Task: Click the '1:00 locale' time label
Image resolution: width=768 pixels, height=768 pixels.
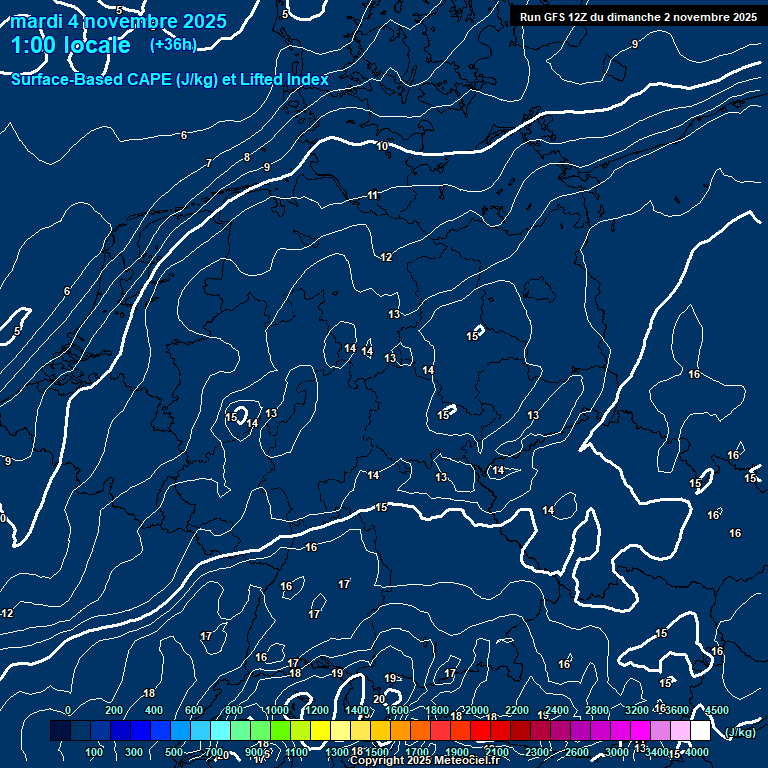Action: click(x=71, y=45)
